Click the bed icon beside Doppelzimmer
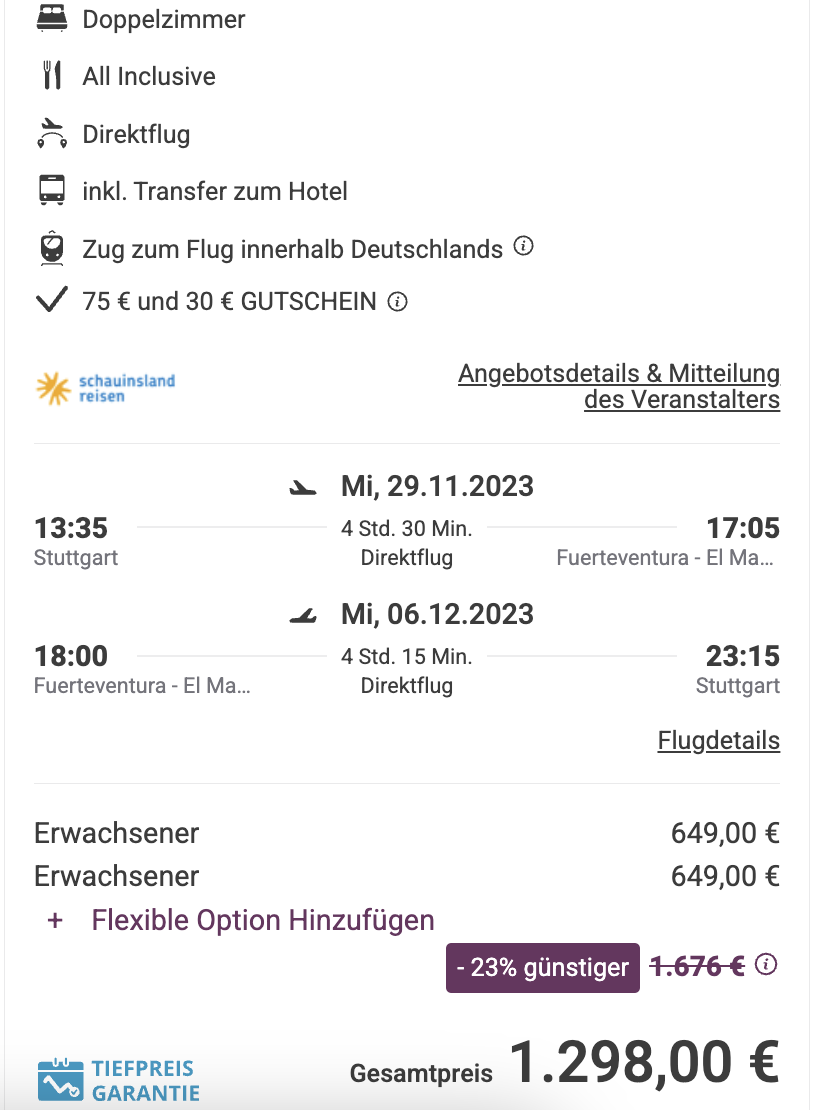The image size is (816, 1110). tap(52, 18)
